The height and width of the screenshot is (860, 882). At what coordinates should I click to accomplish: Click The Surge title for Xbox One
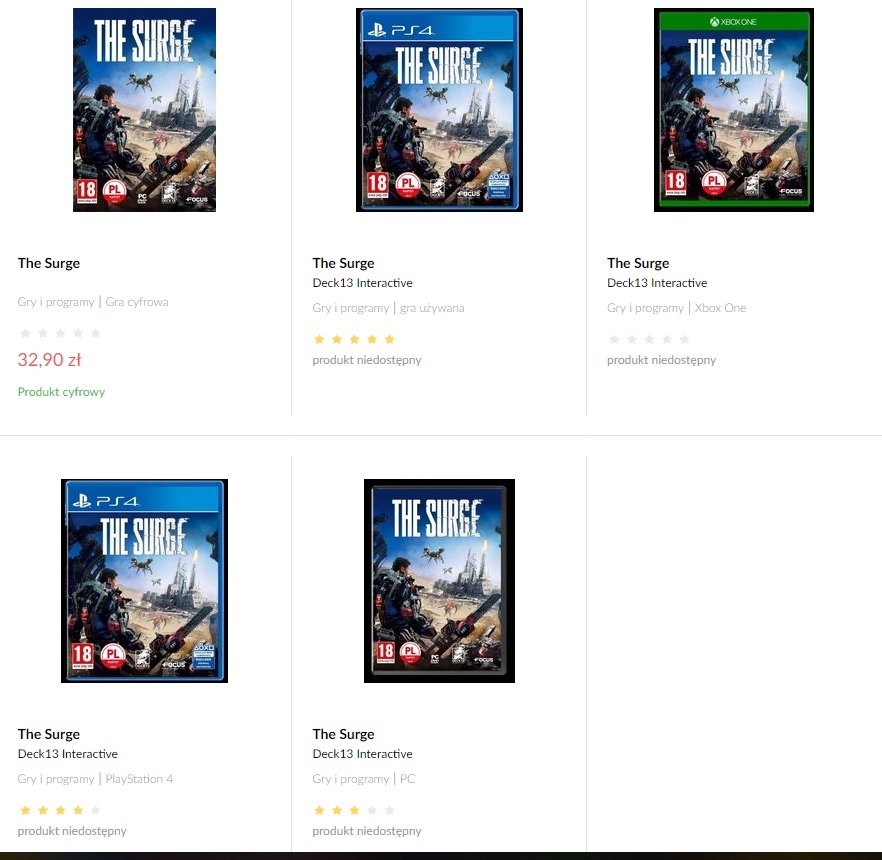pyautogui.click(x=638, y=263)
